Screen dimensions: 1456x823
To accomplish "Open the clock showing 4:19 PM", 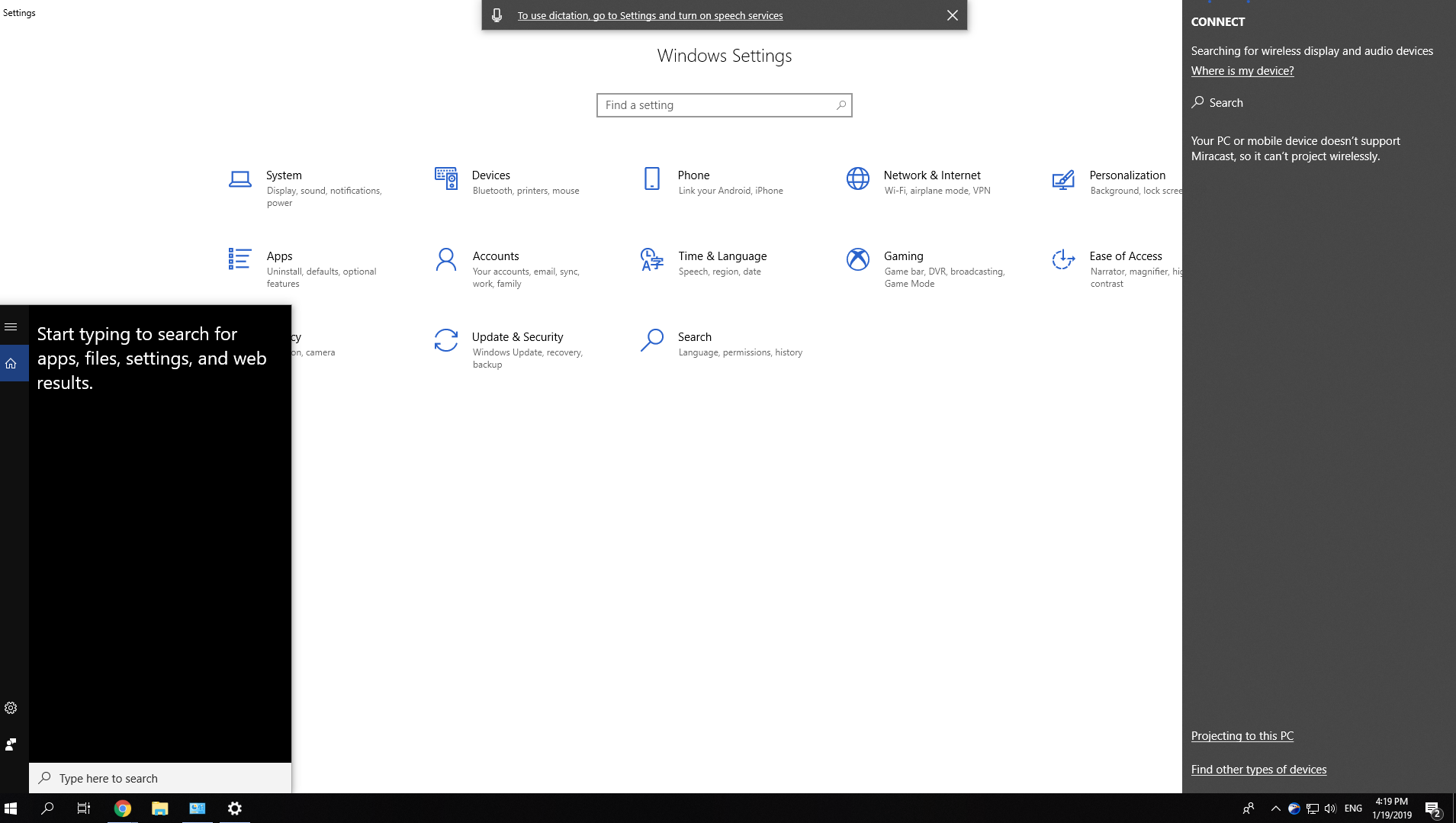I will point(1392,809).
